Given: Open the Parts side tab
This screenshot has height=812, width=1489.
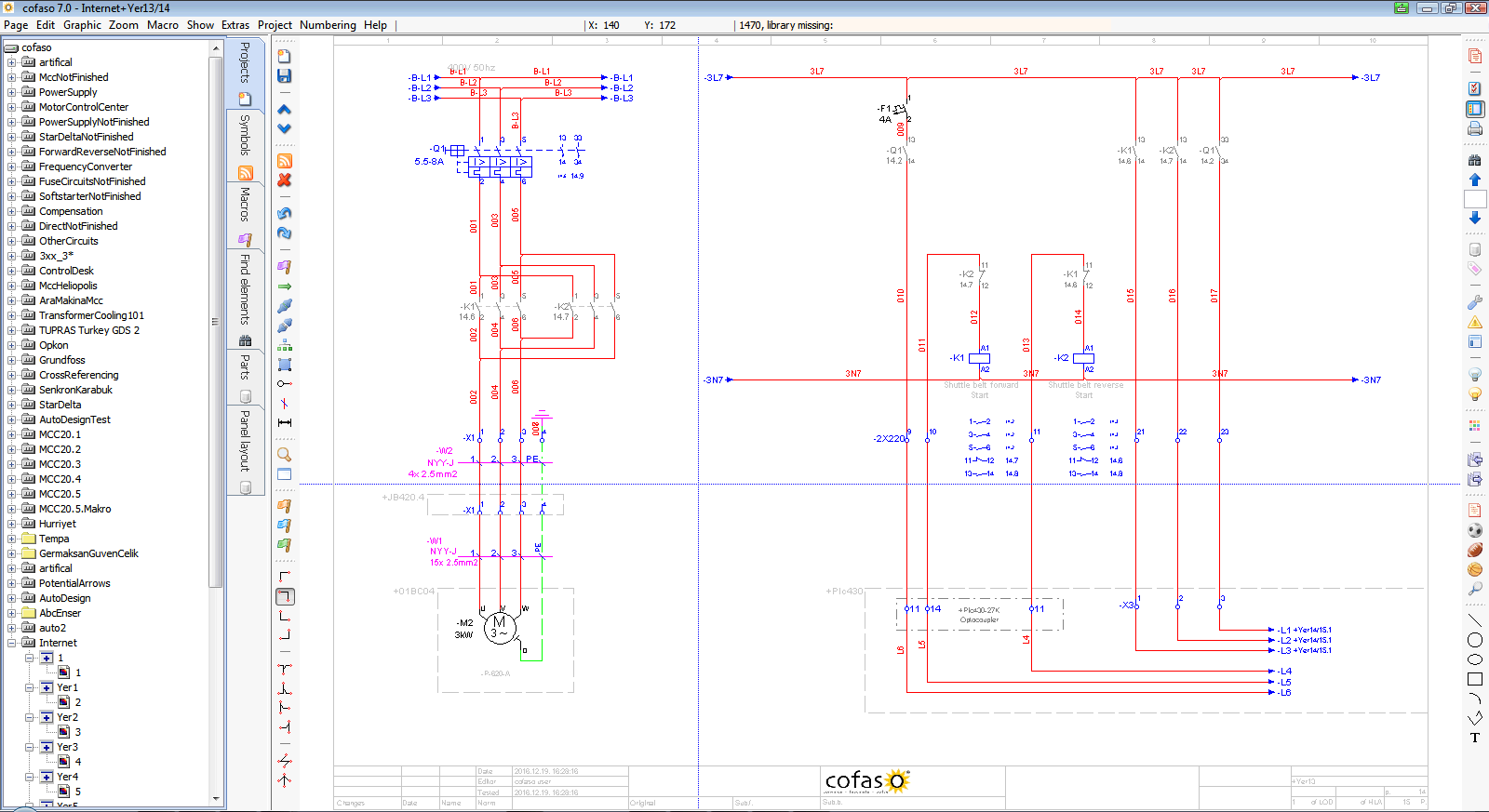Looking at the screenshot, I should point(245,377).
